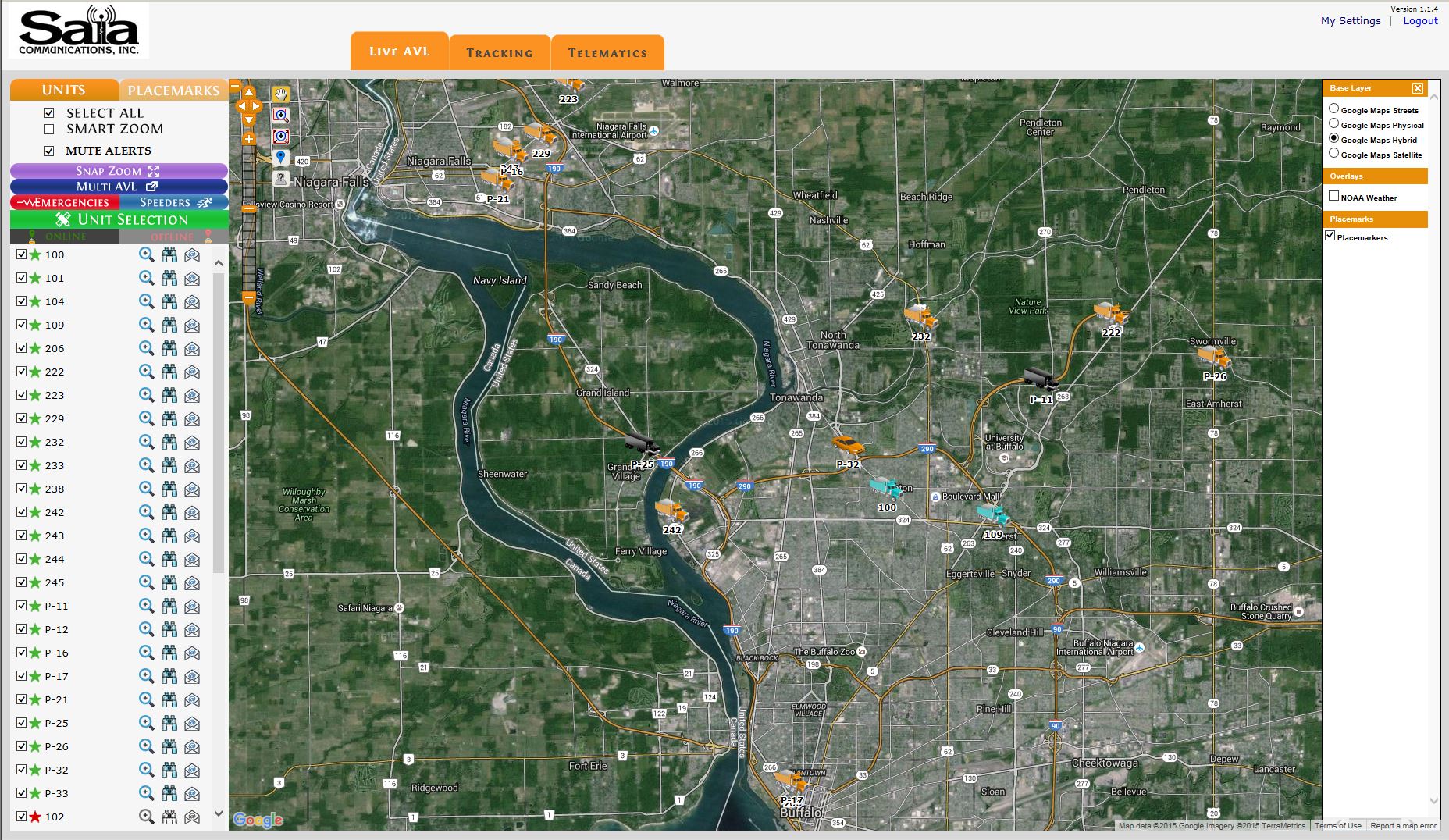The width and height of the screenshot is (1449, 840).
Task: Click the placemark pin tool on map
Action: [x=281, y=158]
